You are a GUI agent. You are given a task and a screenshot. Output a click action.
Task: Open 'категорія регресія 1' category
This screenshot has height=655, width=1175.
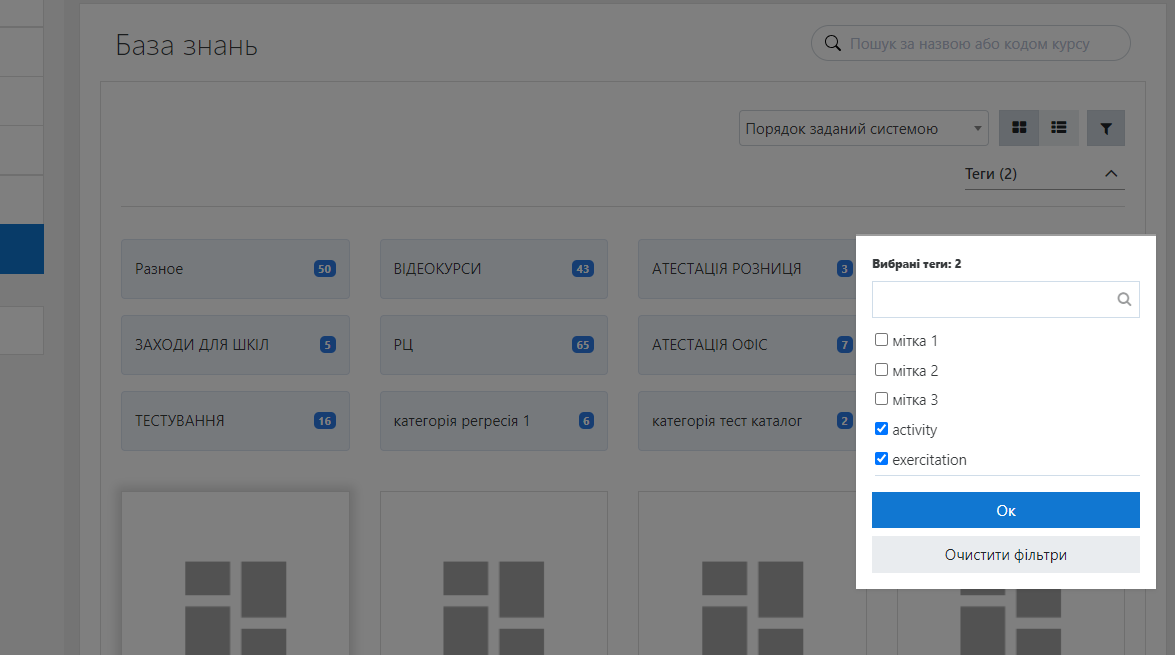[494, 420]
